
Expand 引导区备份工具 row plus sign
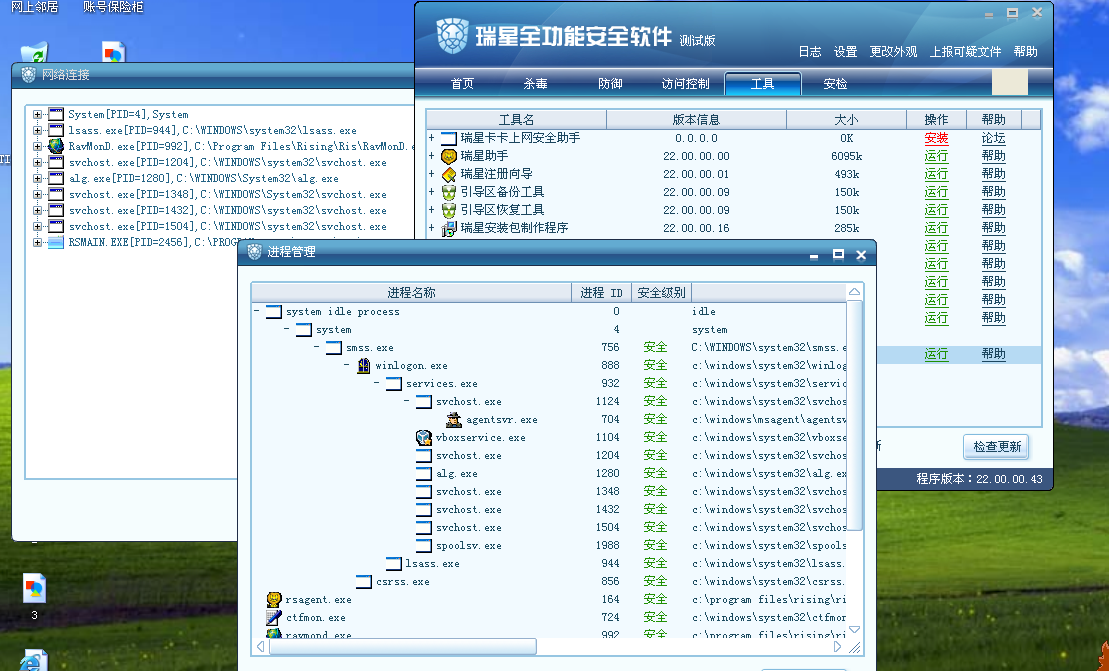[x=431, y=192]
